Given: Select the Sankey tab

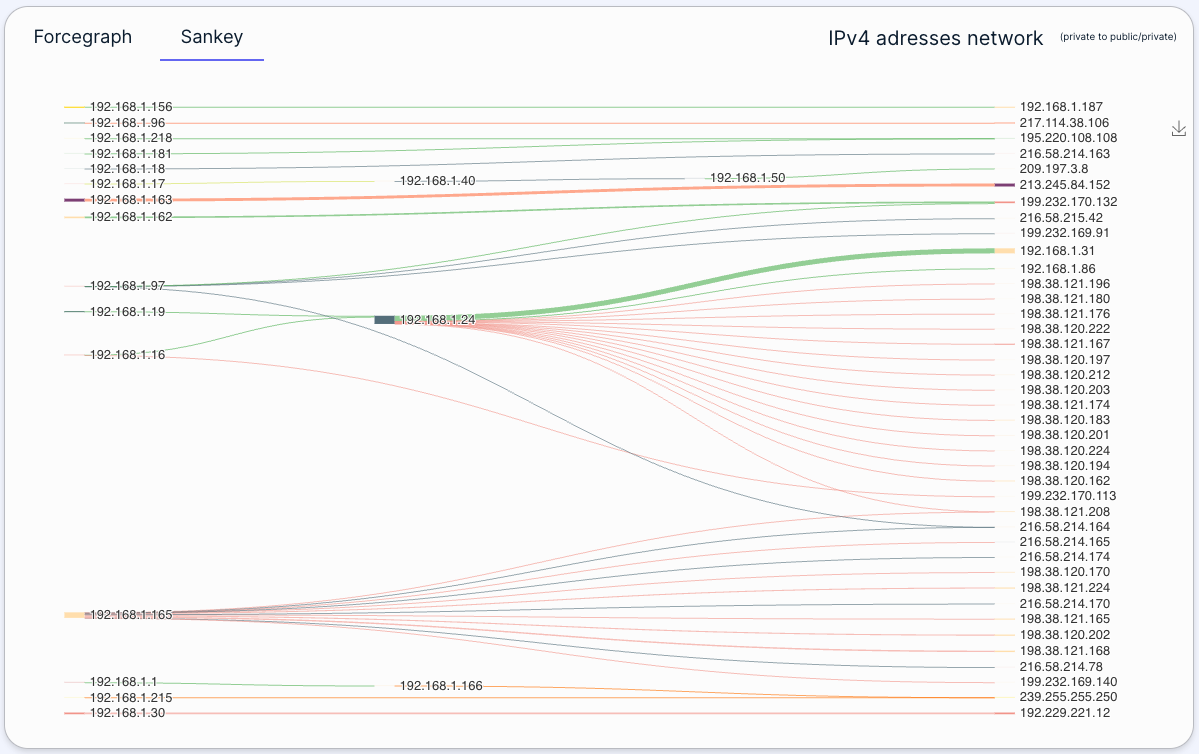Looking at the screenshot, I should coord(211,37).
